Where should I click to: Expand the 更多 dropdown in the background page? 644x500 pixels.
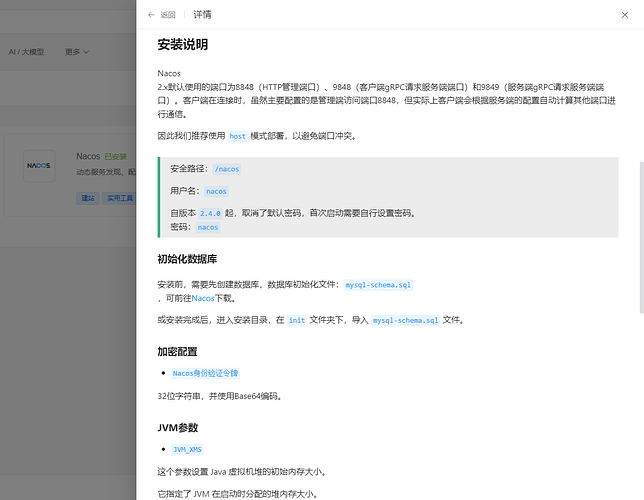(x=77, y=52)
